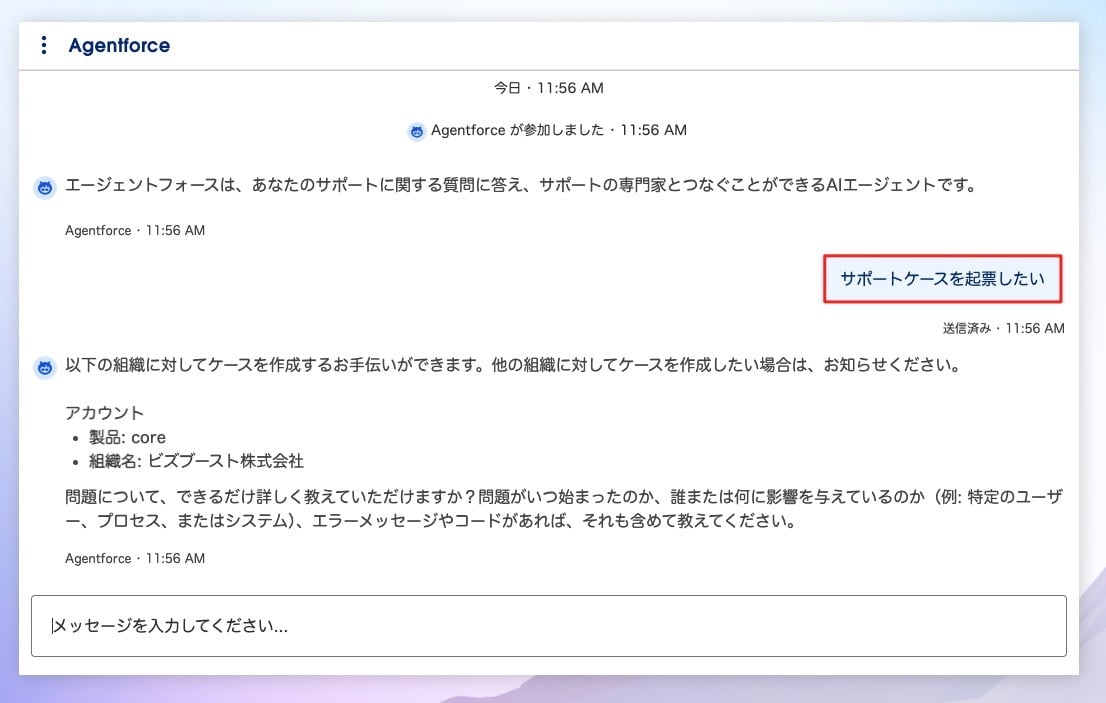The image size is (1106, 703).
Task: Click the 以下の組織に対してケースを作成 message line
Action: (513, 365)
